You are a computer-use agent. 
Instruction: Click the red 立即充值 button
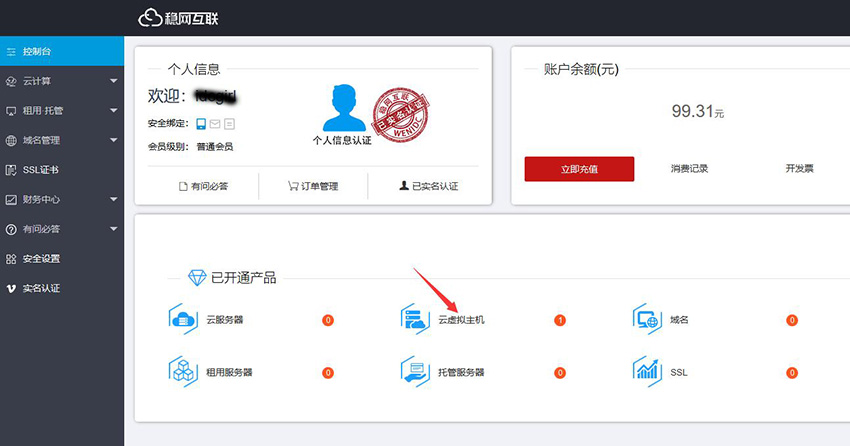tap(579, 169)
